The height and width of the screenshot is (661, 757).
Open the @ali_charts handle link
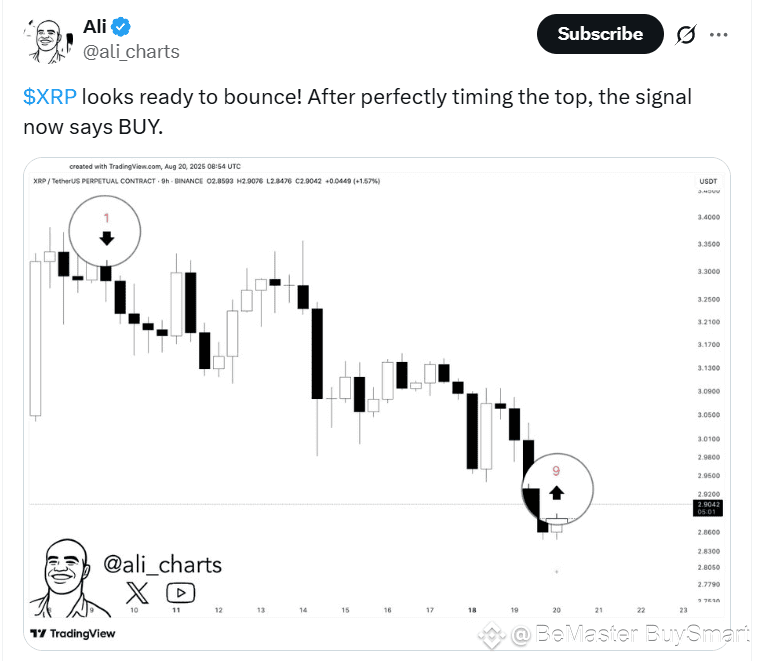(x=131, y=52)
